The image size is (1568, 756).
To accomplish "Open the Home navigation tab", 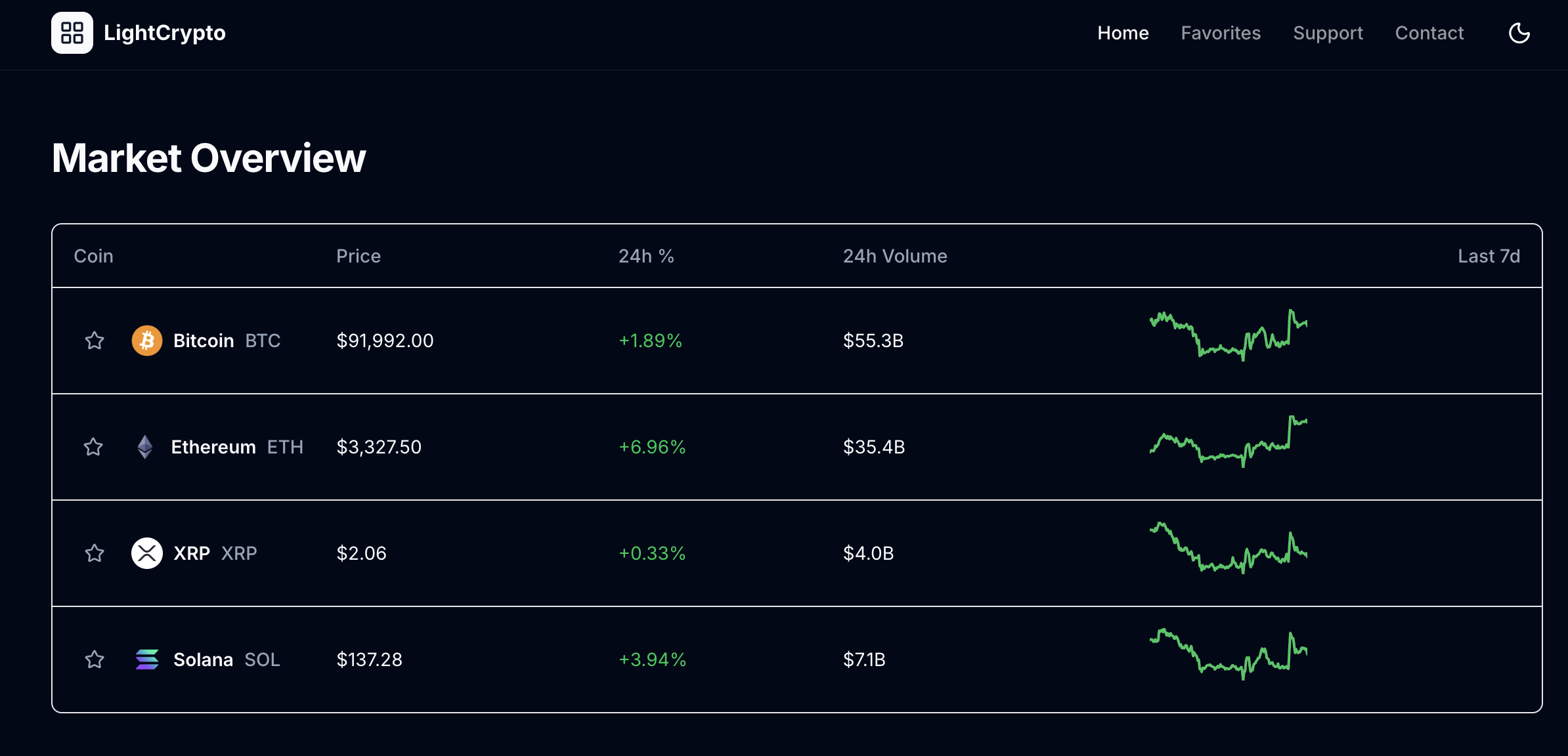I will coord(1123,33).
